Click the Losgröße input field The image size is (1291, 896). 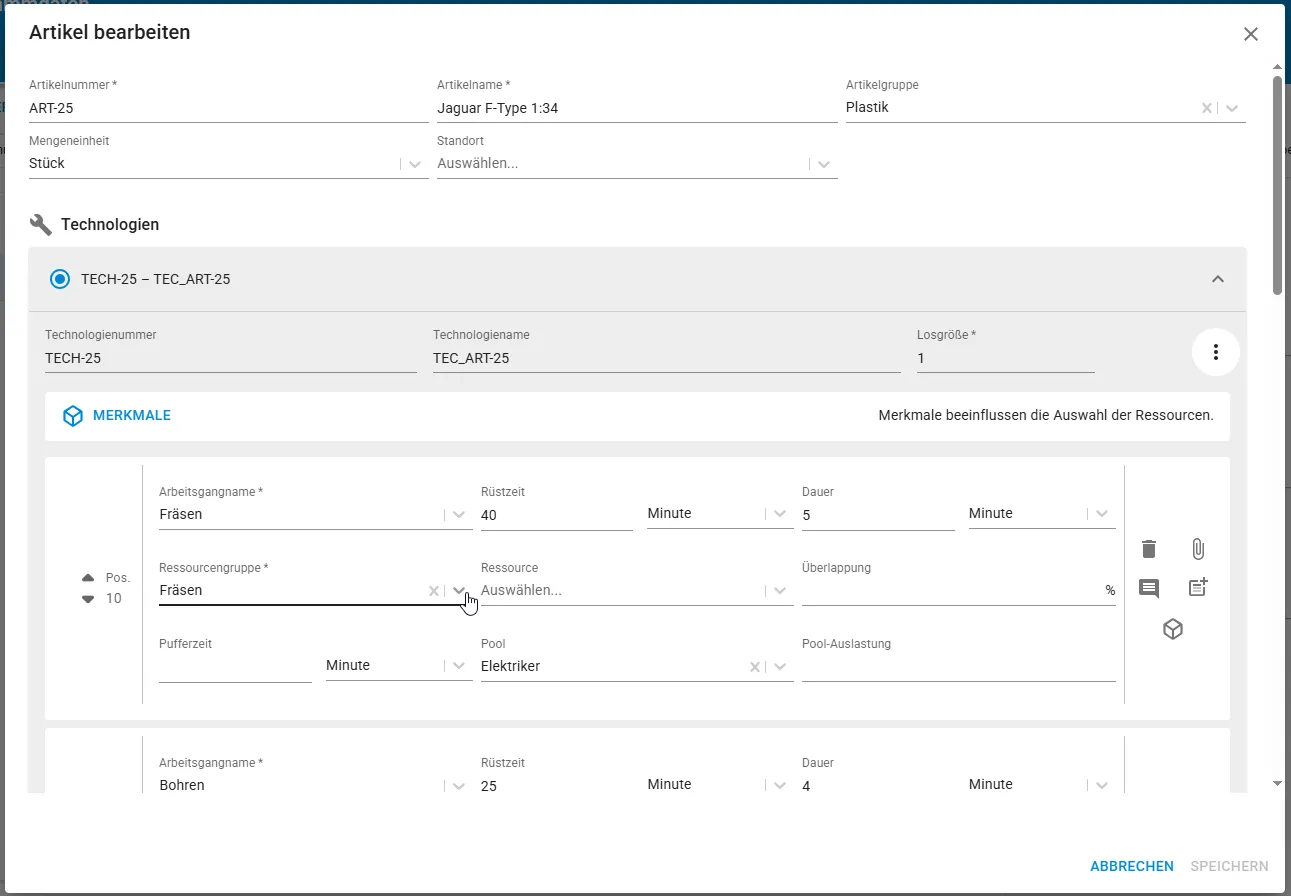click(1006, 358)
